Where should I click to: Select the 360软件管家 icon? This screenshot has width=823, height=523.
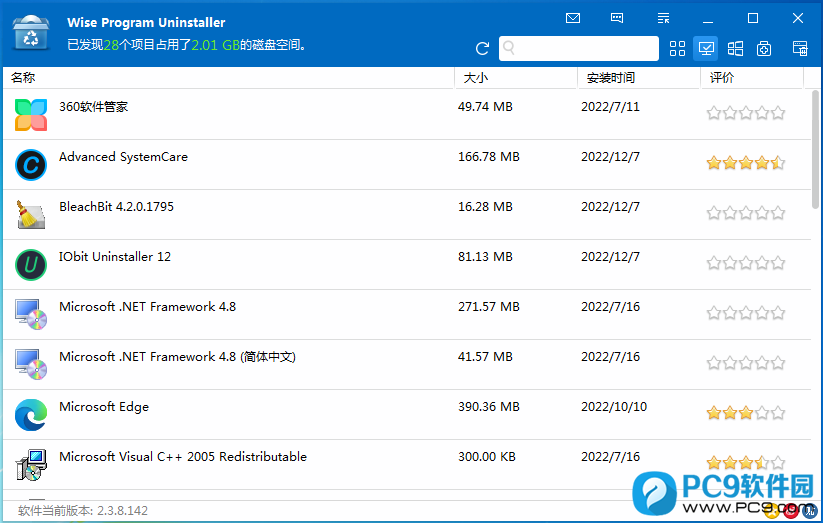[31, 114]
